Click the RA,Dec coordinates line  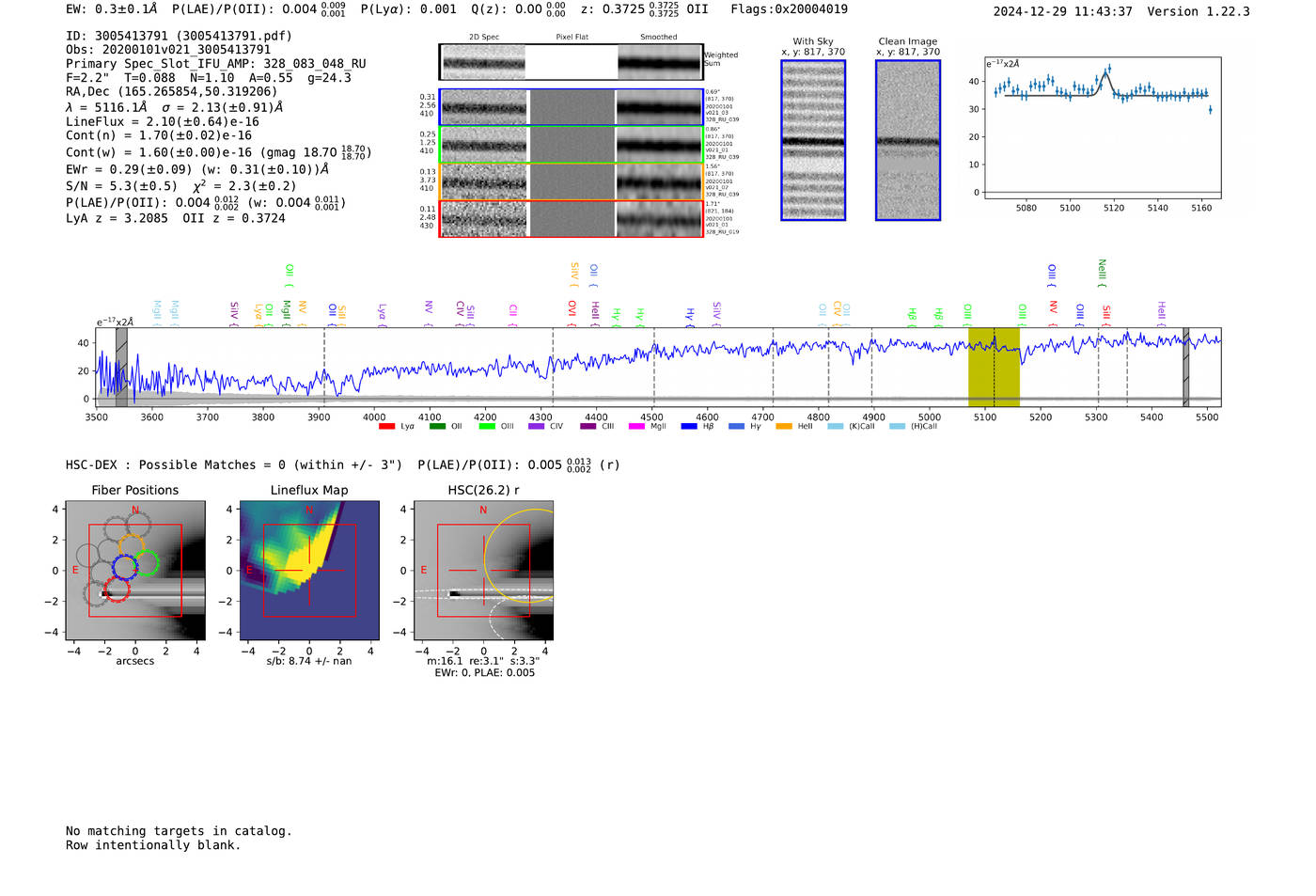[172, 91]
